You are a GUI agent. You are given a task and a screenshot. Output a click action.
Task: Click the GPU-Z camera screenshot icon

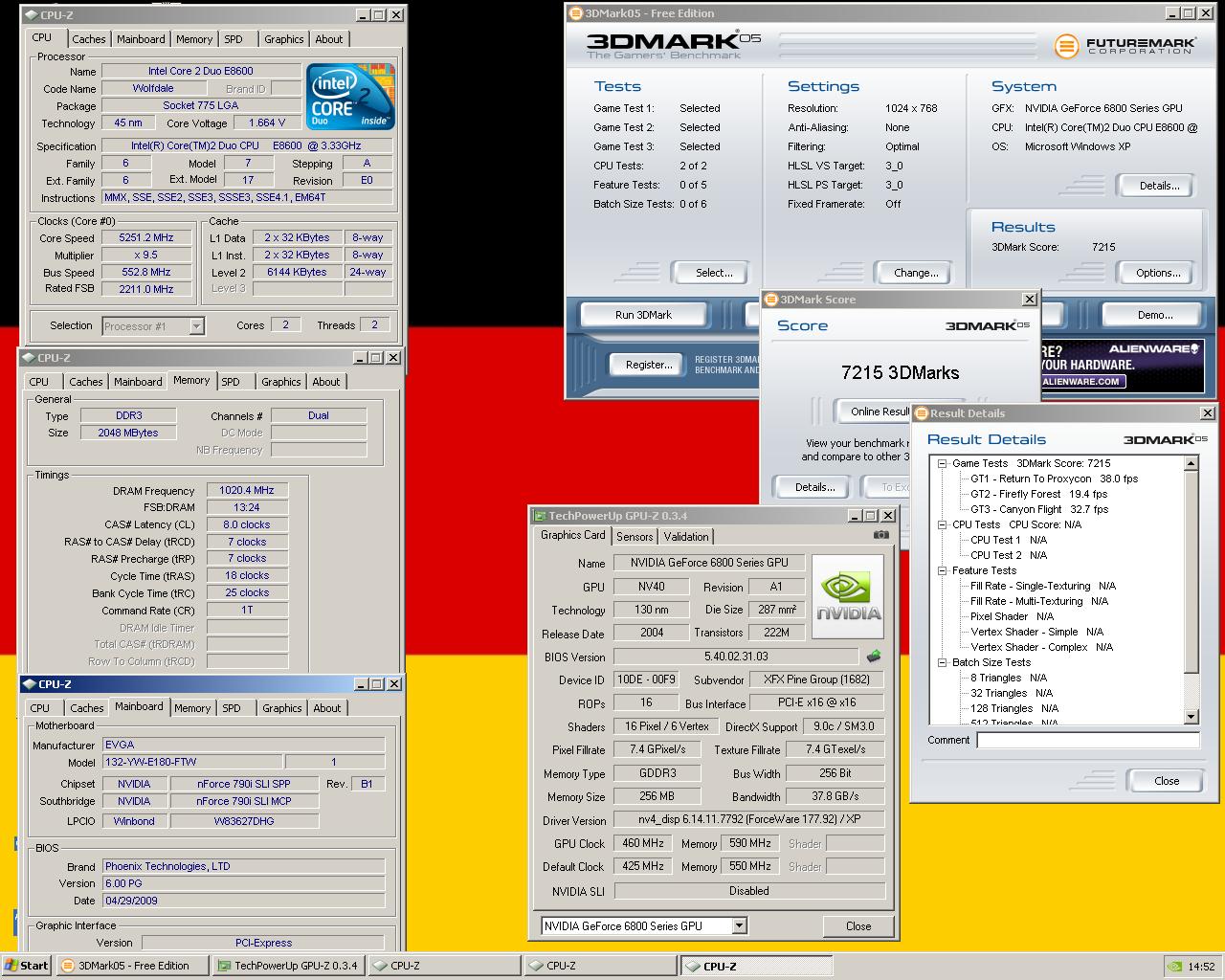[881, 535]
